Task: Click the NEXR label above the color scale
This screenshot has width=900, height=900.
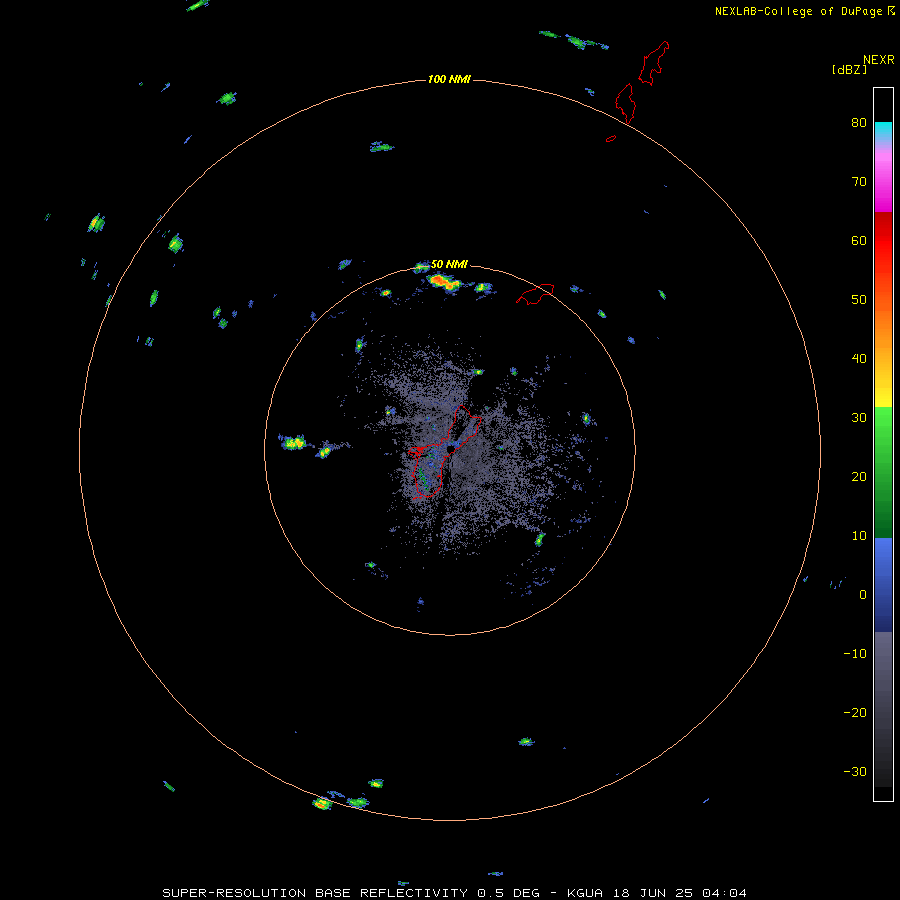Action: point(878,60)
